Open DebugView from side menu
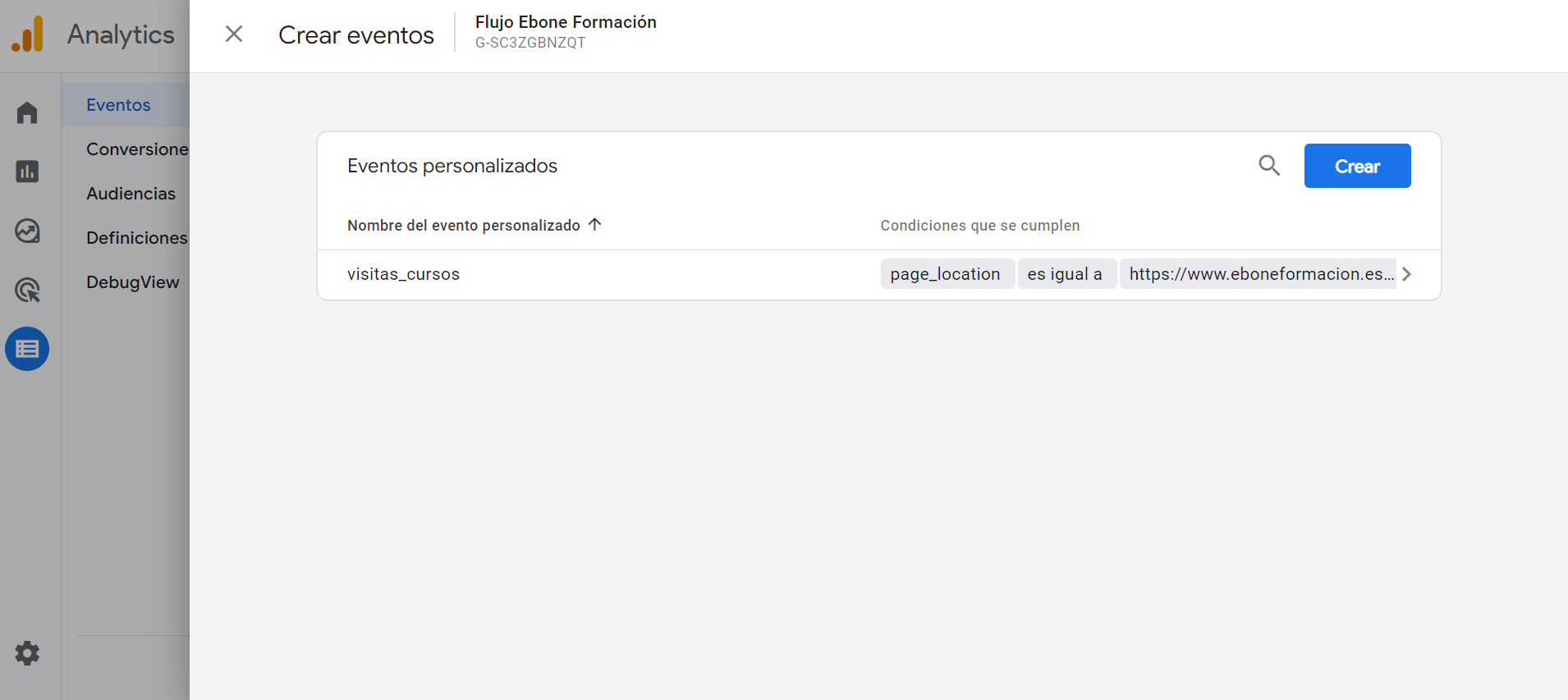 coord(133,282)
